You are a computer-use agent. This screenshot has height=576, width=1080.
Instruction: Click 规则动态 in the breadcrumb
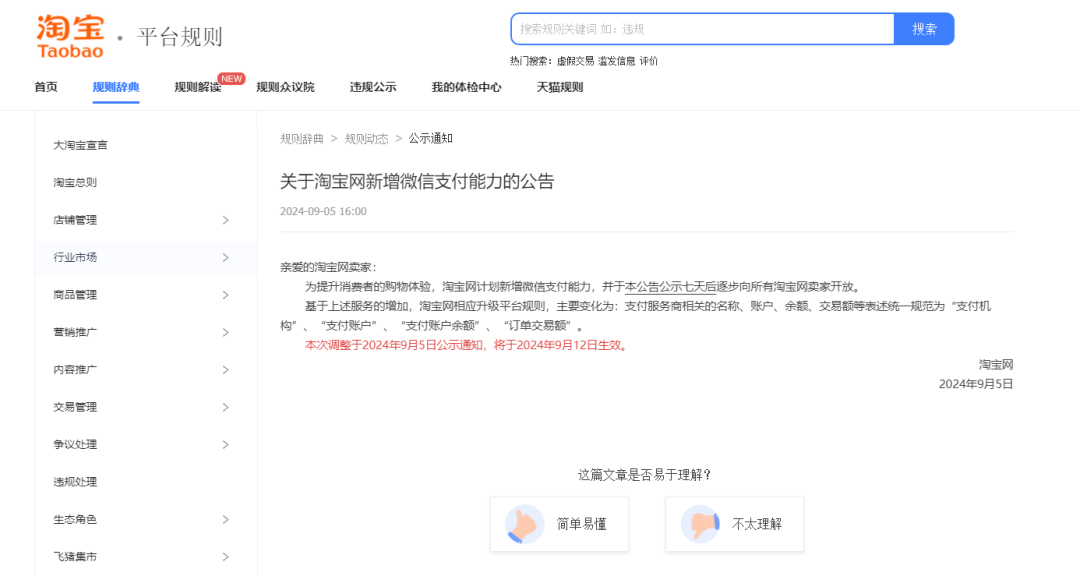pos(366,138)
